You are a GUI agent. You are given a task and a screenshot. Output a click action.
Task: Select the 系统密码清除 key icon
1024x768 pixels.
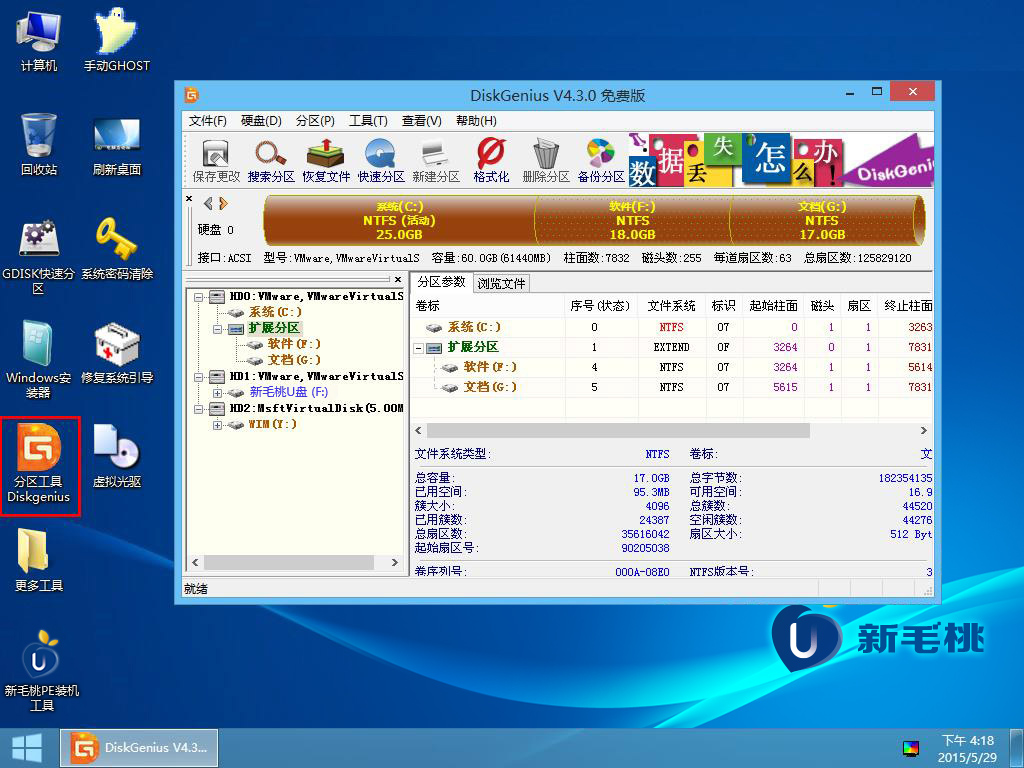(116, 249)
